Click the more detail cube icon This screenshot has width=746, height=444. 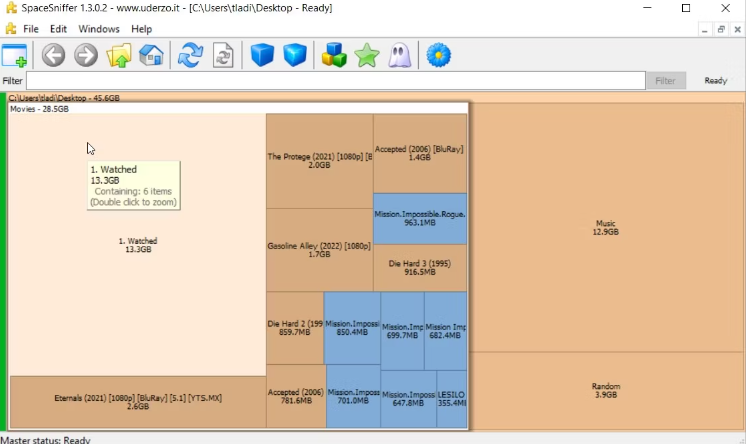tap(295, 55)
